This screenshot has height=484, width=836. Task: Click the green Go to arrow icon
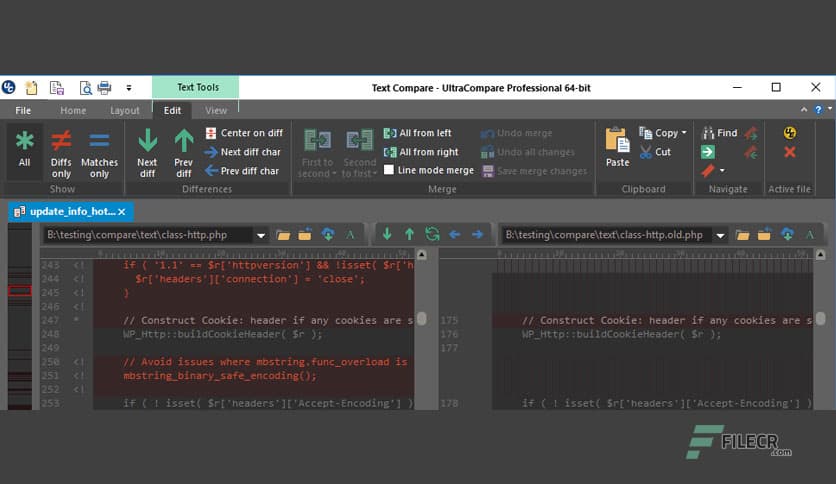pos(708,152)
